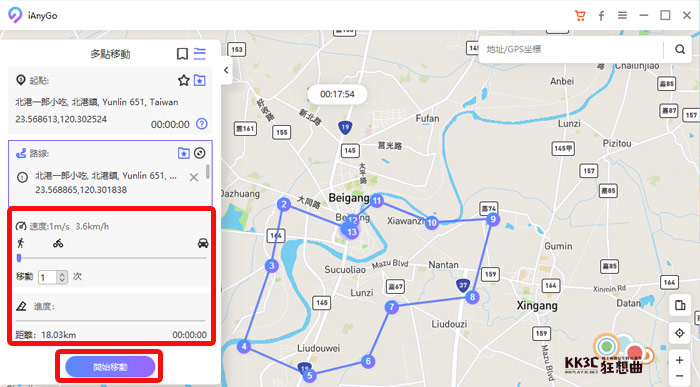Open the Facebook page icon
Screen dimensions: 700x387
pyautogui.click(x=601, y=16)
